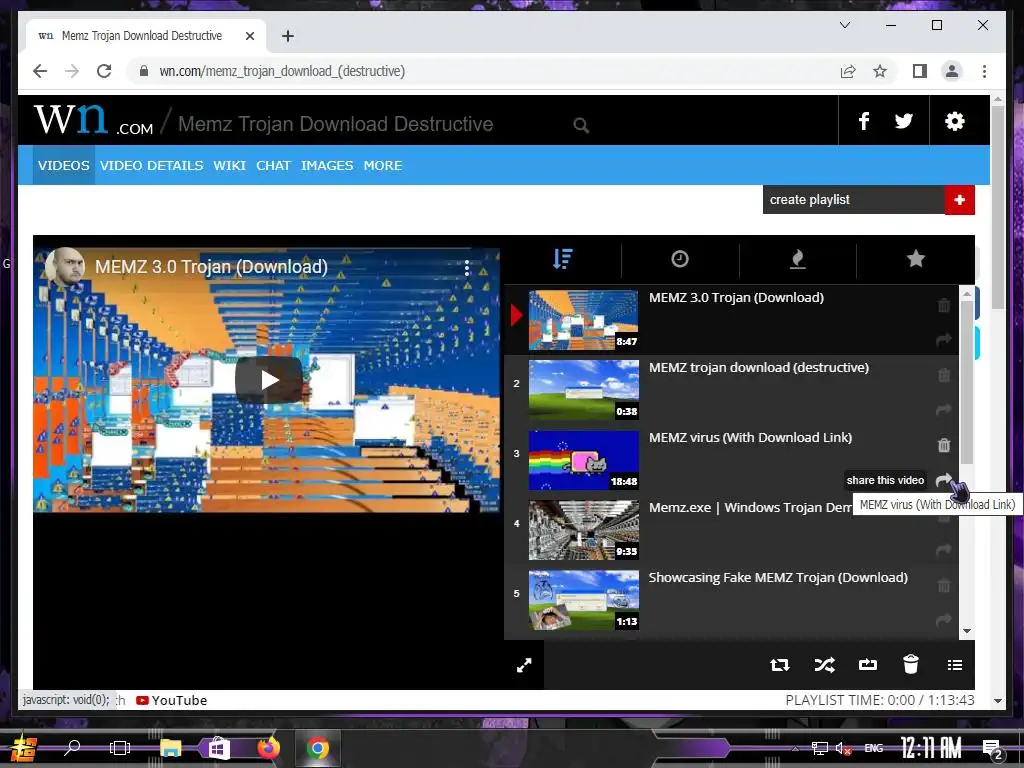Launch Firefox from the taskbar
The image size is (1024, 768).
268,748
